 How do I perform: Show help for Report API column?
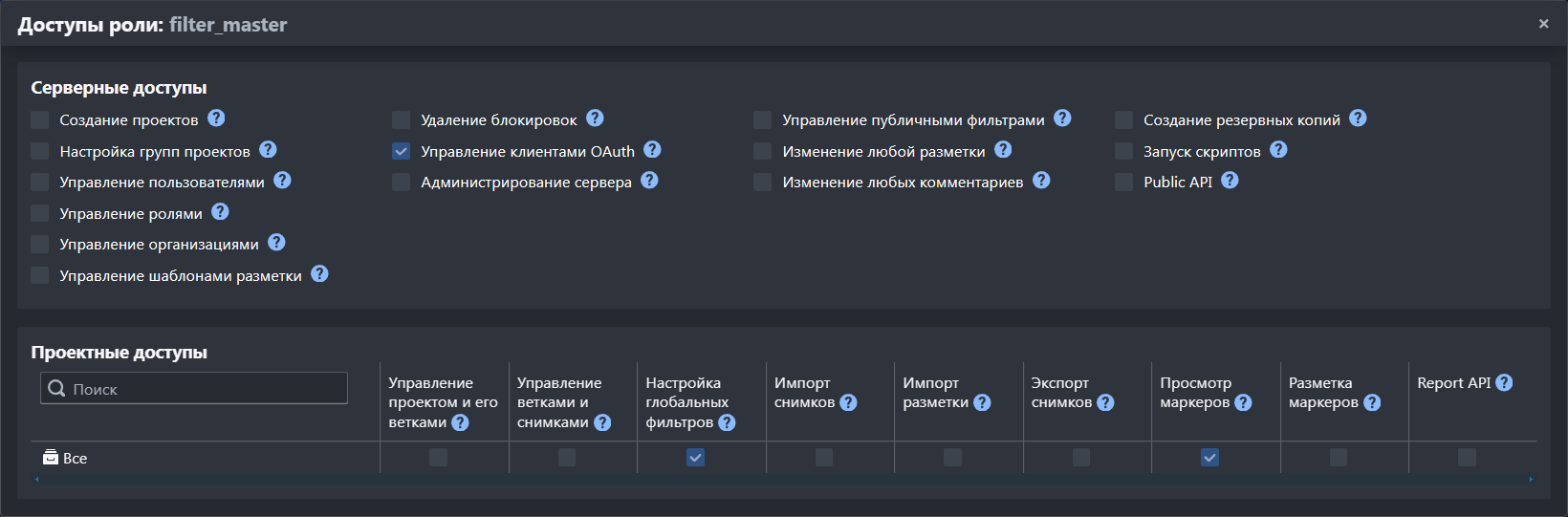coord(1504,382)
